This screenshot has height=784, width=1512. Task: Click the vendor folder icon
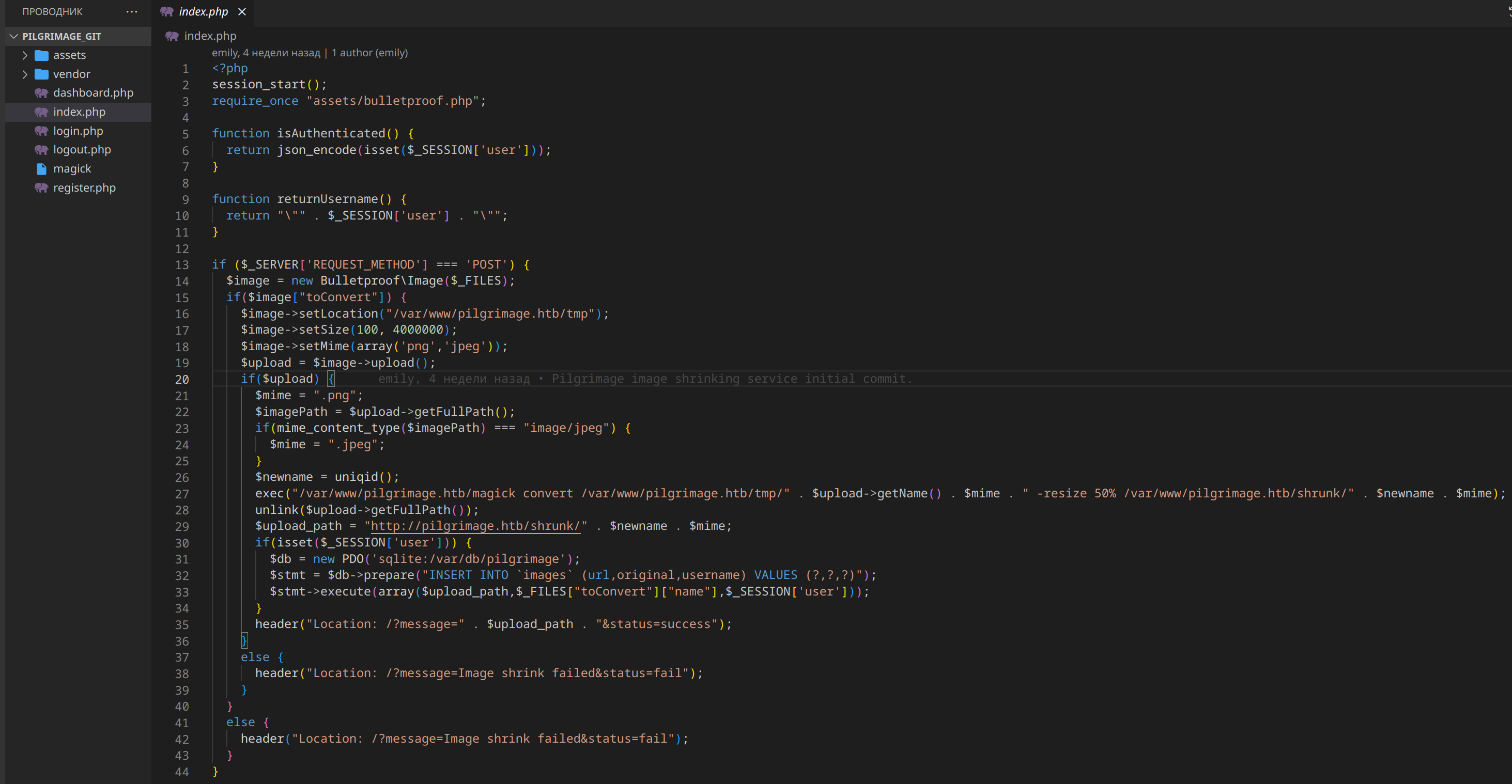click(41, 74)
